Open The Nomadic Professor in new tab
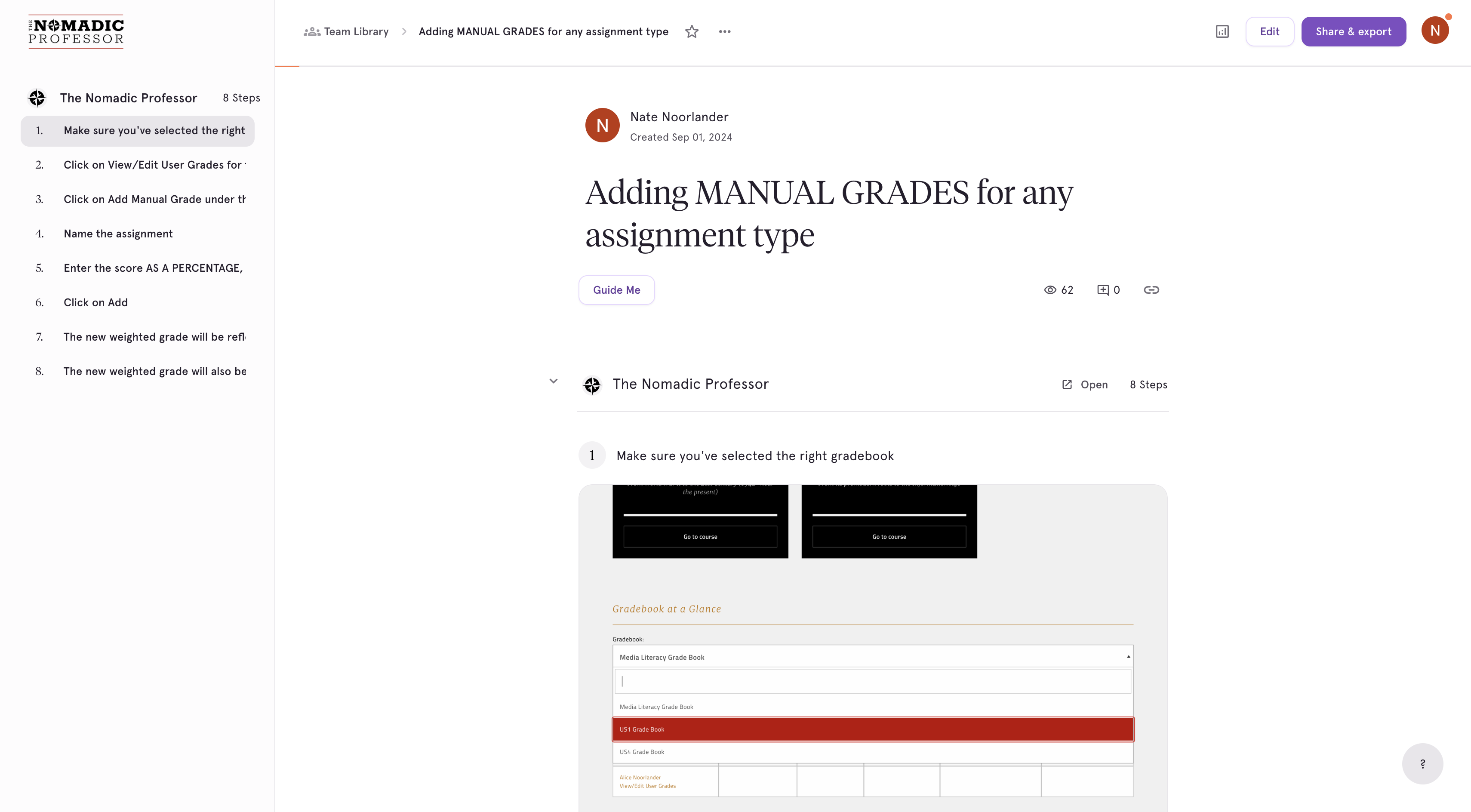This screenshot has width=1471, height=812. 1085,385
